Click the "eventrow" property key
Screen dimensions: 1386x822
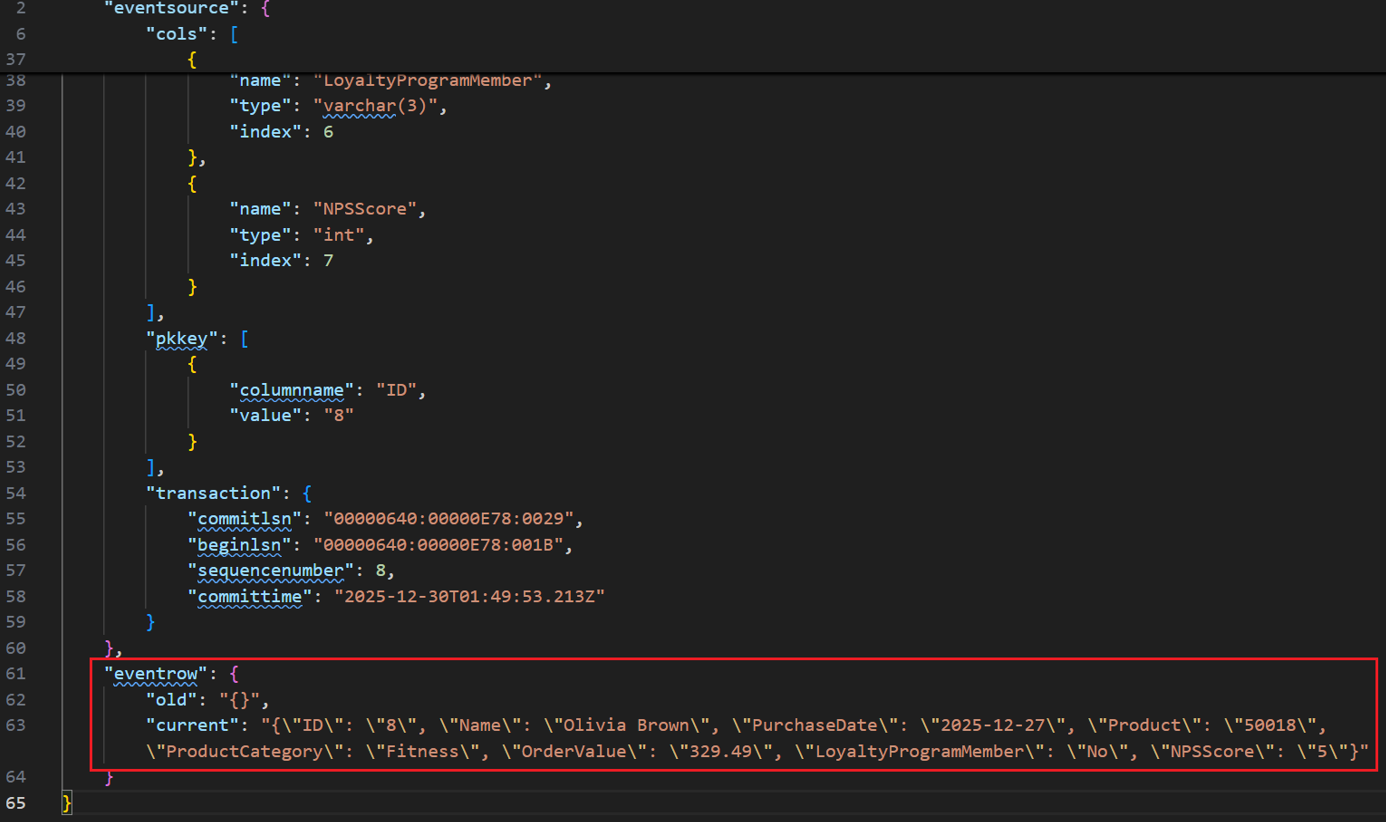(x=156, y=674)
